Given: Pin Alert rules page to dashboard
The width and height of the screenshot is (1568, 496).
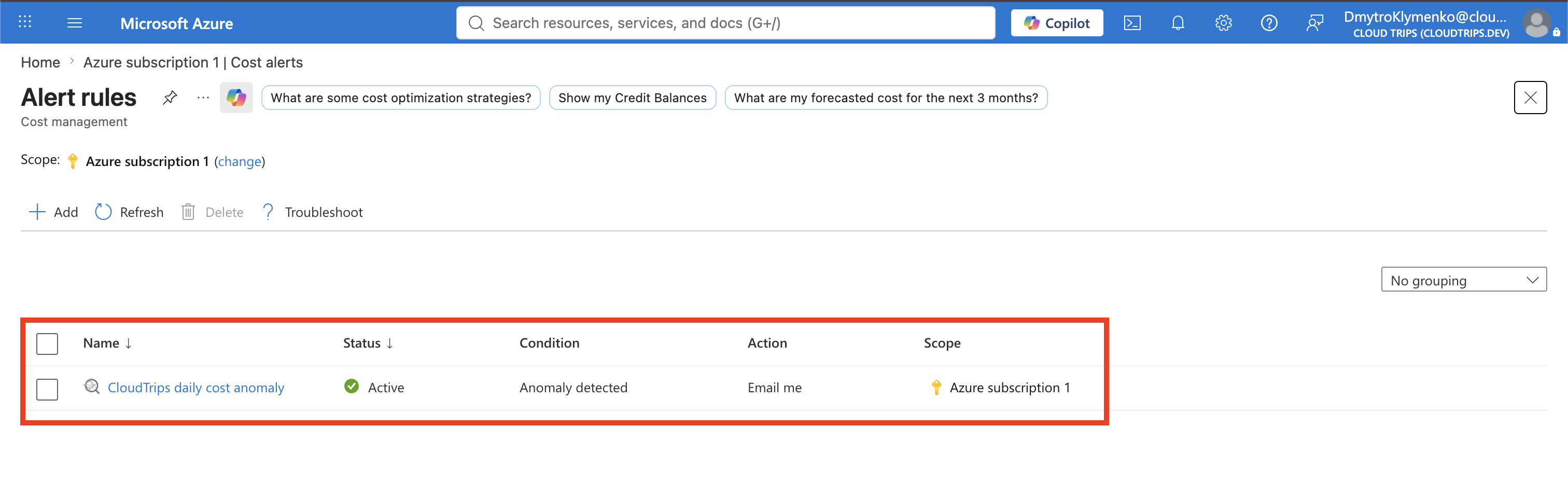Looking at the screenshot, I should pyautogui.click(x=170, y=98).
